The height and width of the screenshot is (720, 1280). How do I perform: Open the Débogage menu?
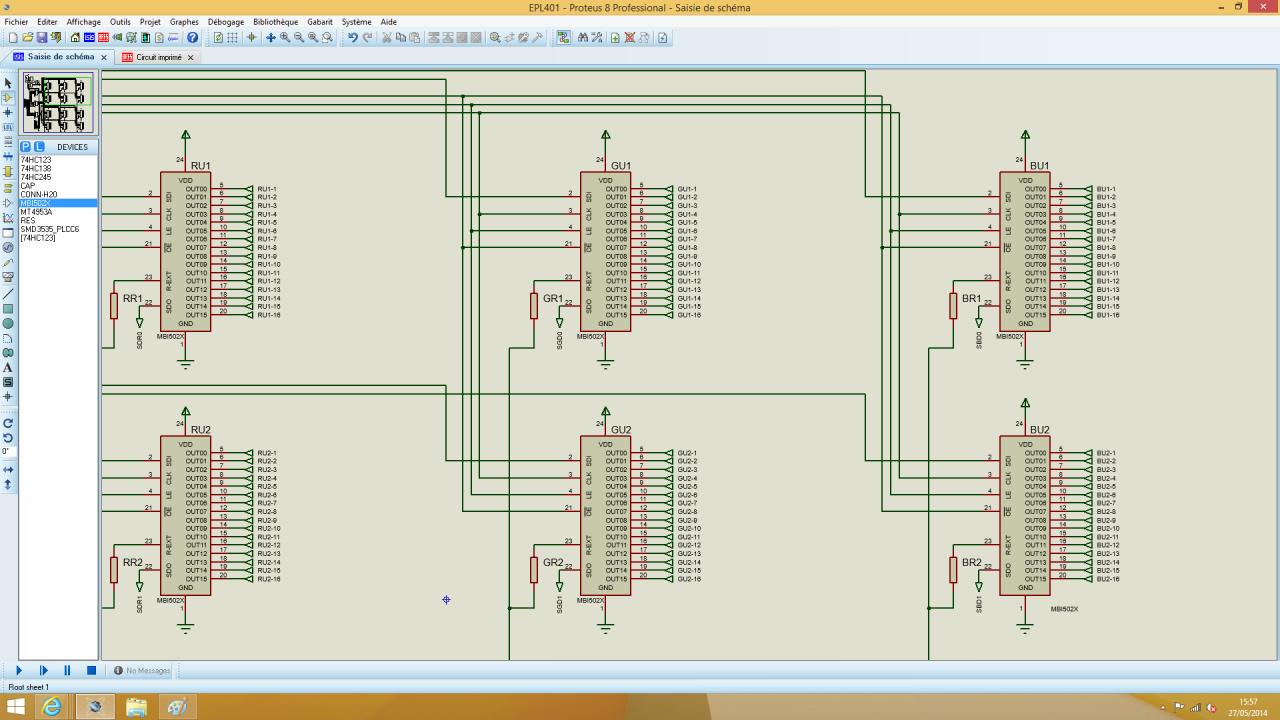click(x=226, y=22)
